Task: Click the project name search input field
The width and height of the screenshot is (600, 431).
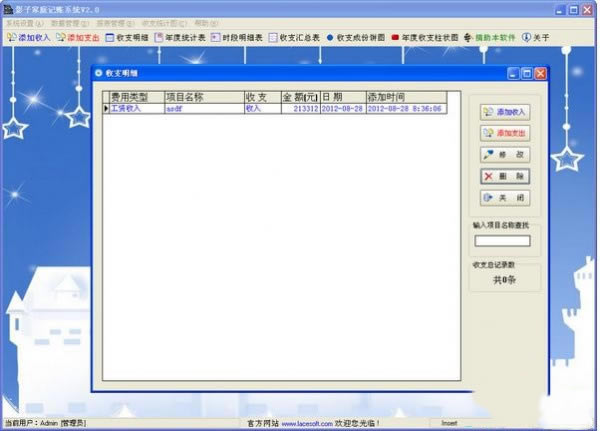Action: click(x=502, y=241)
